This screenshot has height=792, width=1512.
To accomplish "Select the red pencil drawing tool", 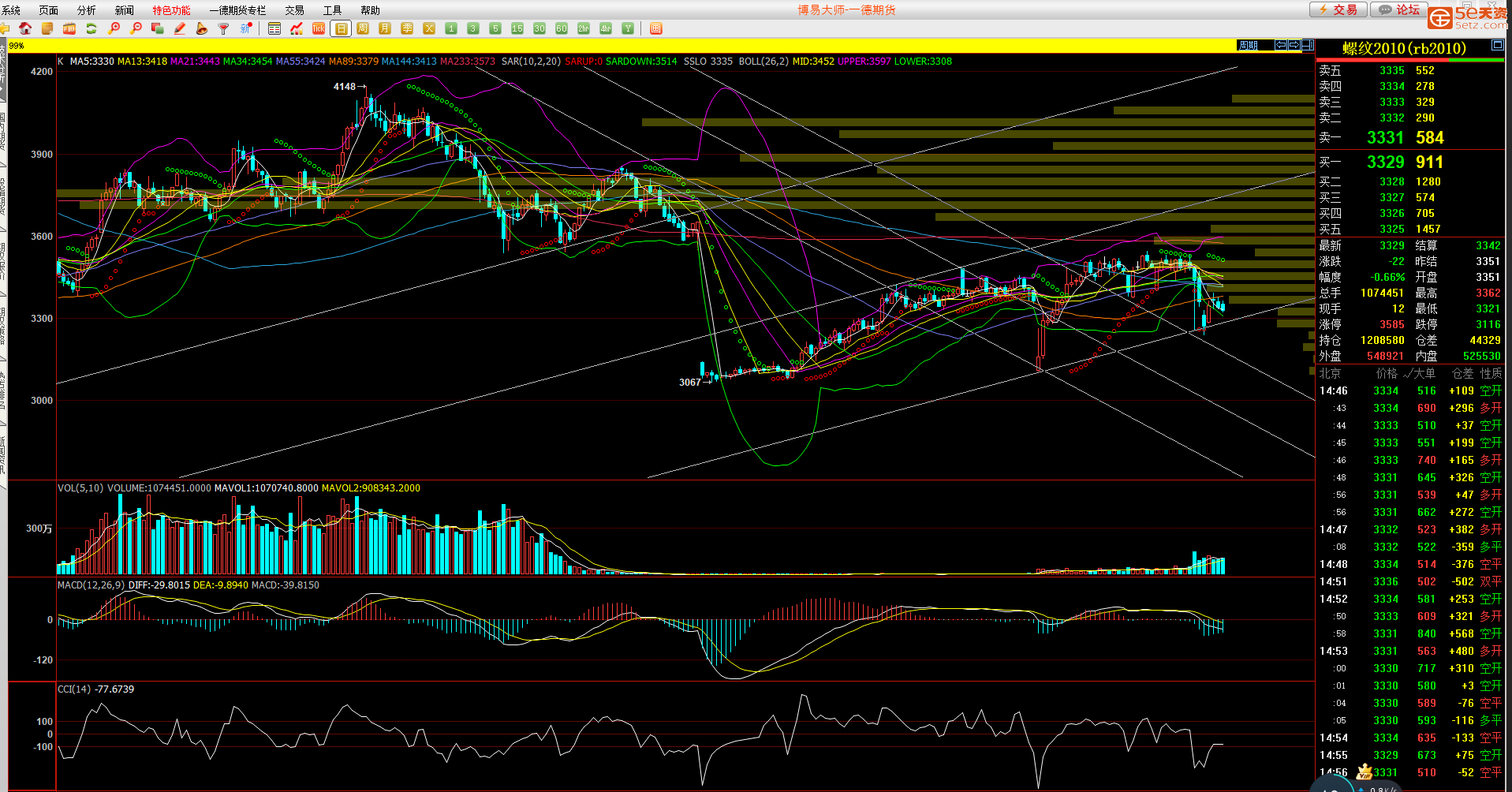I will pos(180,28).
